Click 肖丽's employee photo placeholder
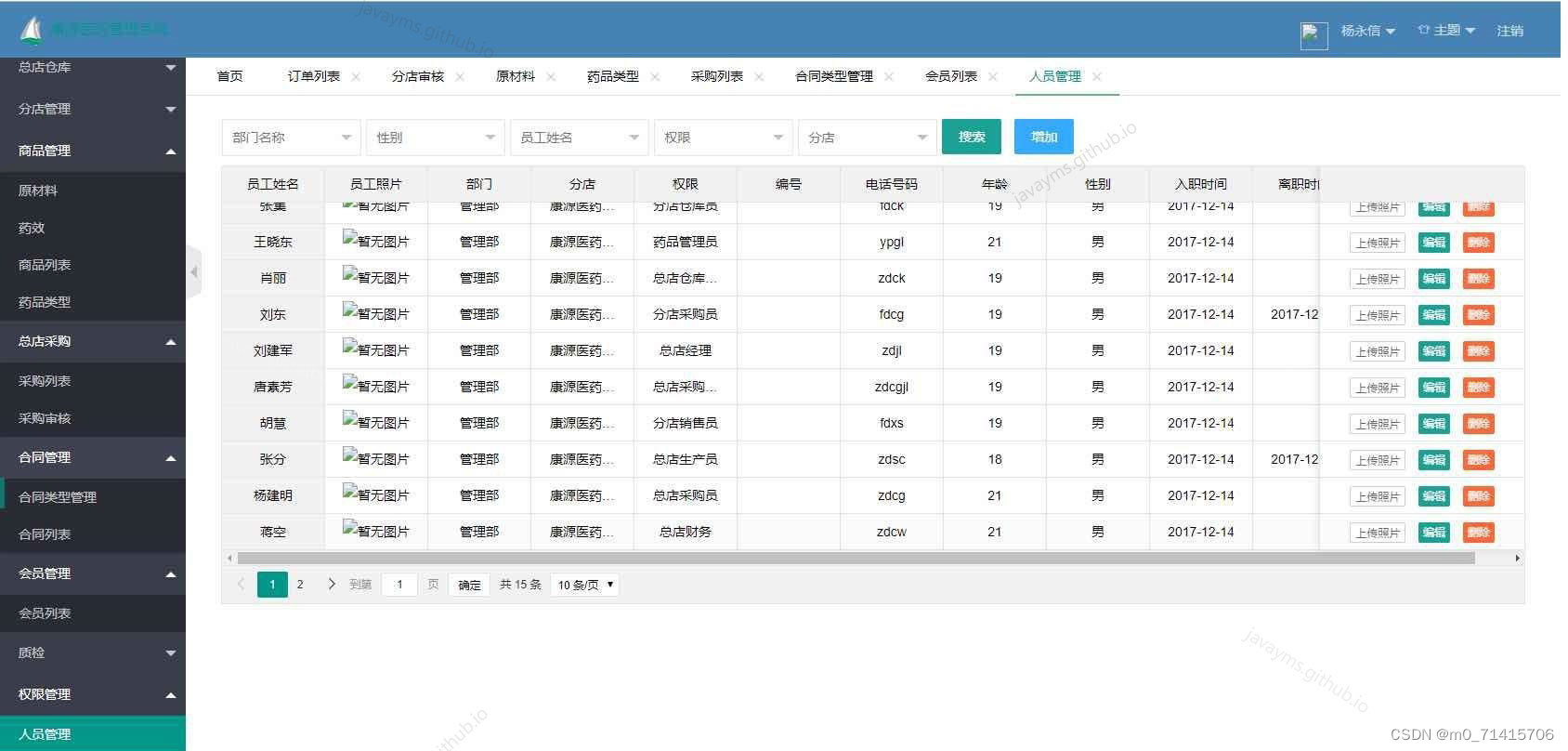 [x=376, y=277]
